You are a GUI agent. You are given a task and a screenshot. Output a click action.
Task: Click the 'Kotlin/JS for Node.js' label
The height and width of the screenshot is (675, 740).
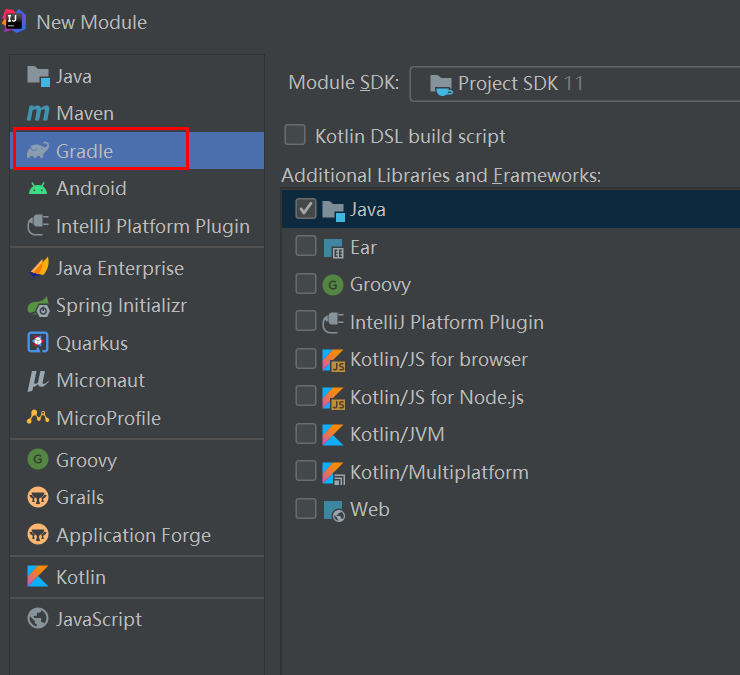point(437,397)
